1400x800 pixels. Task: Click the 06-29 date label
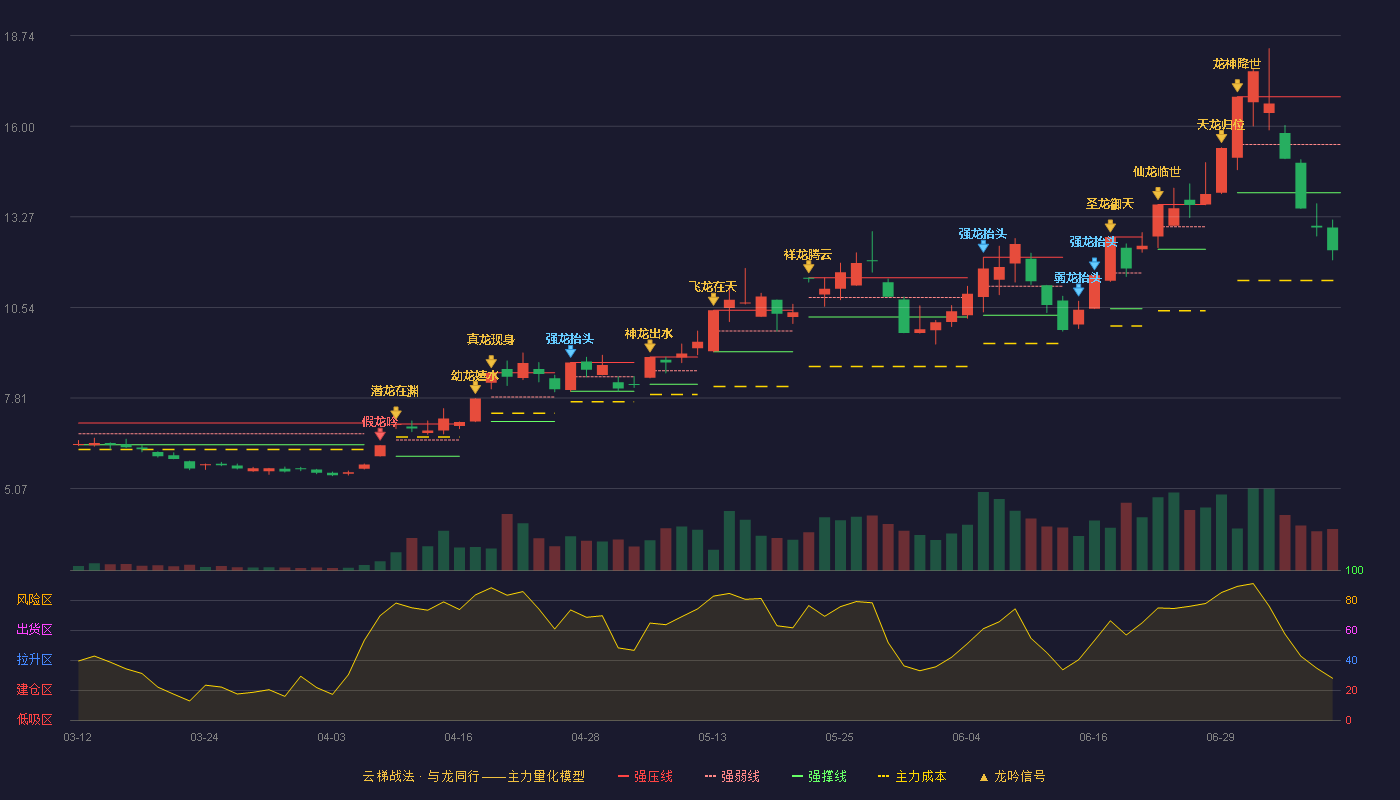pos(1220,737)
